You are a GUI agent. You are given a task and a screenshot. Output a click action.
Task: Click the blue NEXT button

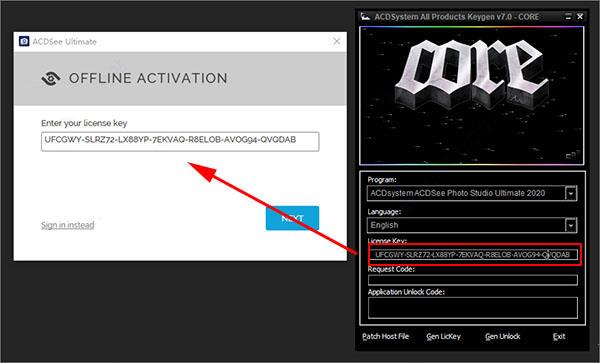point(292,218)
